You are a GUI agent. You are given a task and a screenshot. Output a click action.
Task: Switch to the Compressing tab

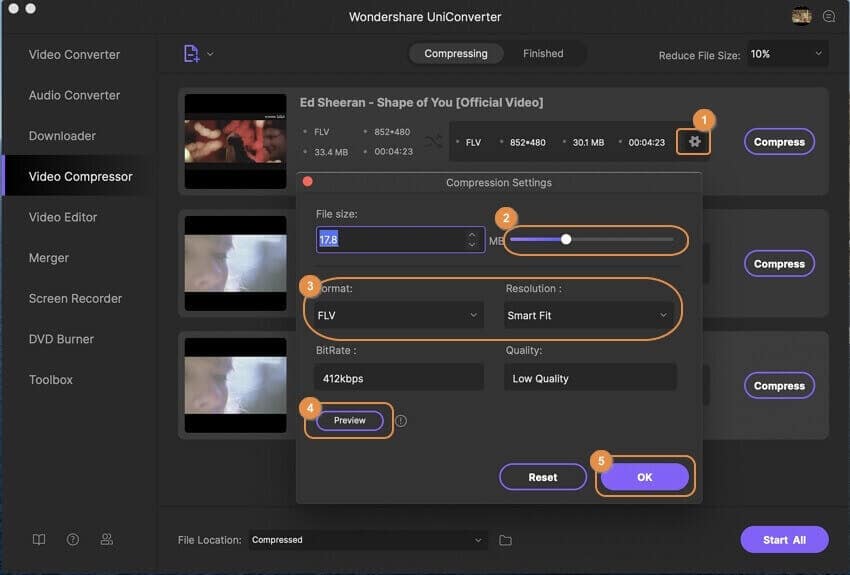pos(456,54)
